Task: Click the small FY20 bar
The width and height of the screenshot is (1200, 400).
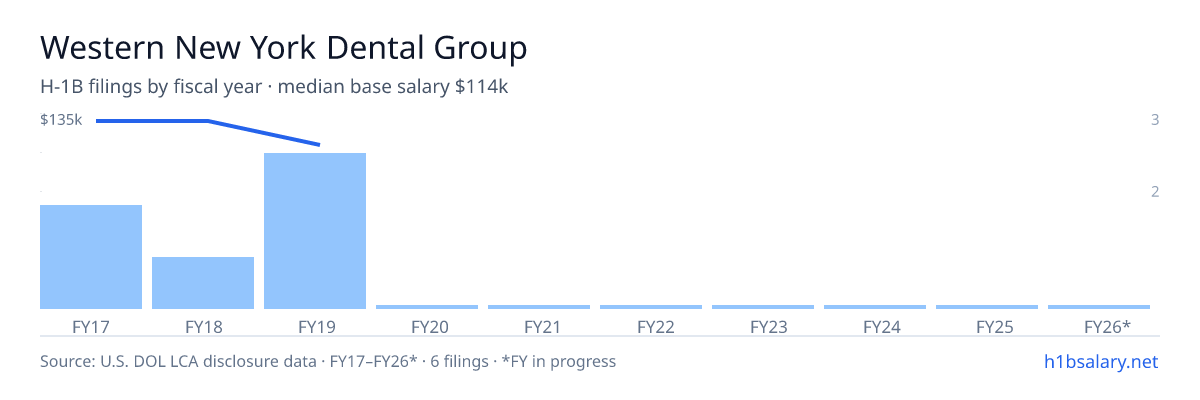Action: coord(427,307)
